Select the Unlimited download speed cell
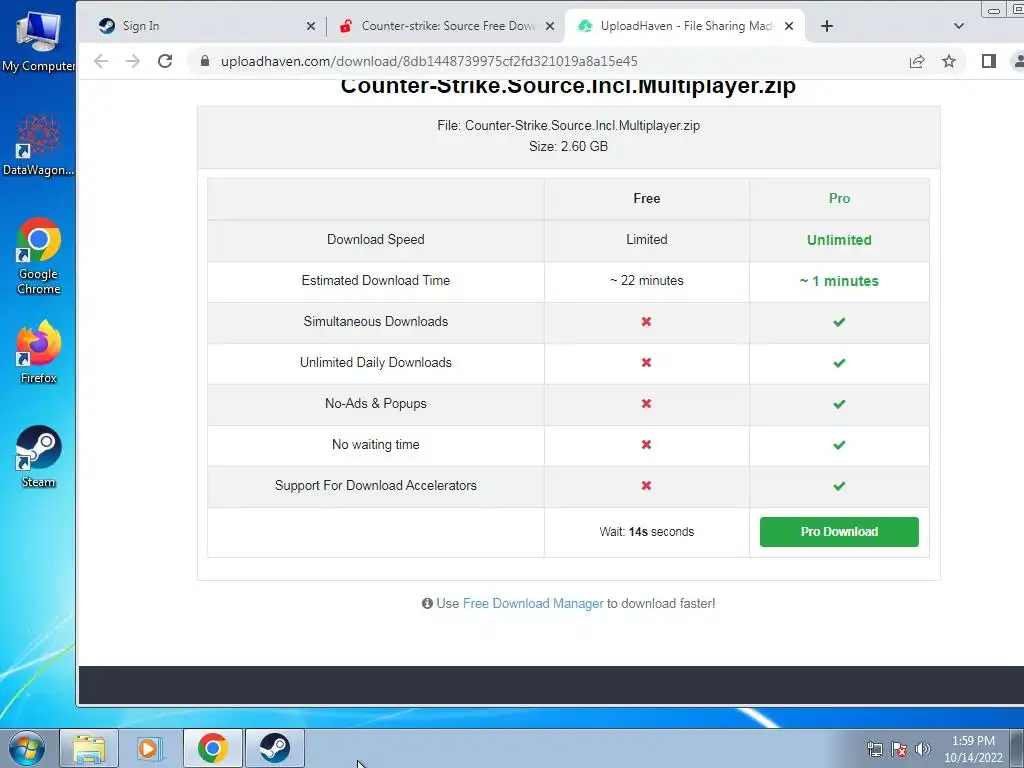The width and height of the screenshot is (1024, 768). [839, 240]
